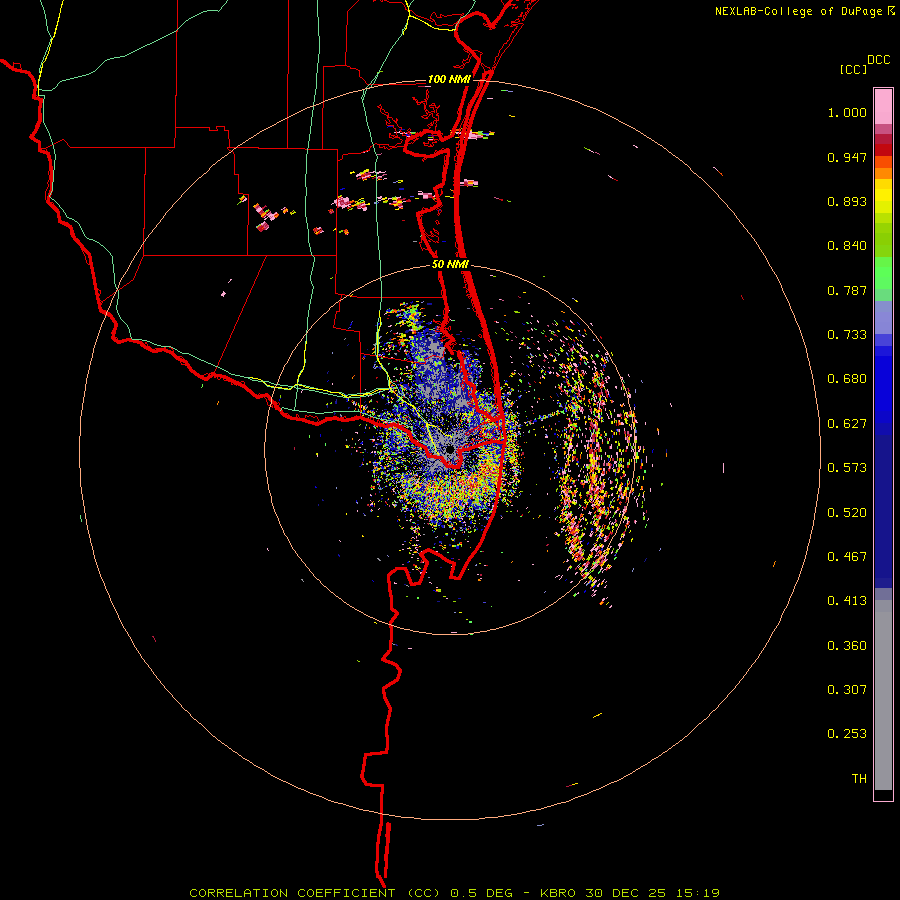Click the 15:19 scan time

point(698,893)
